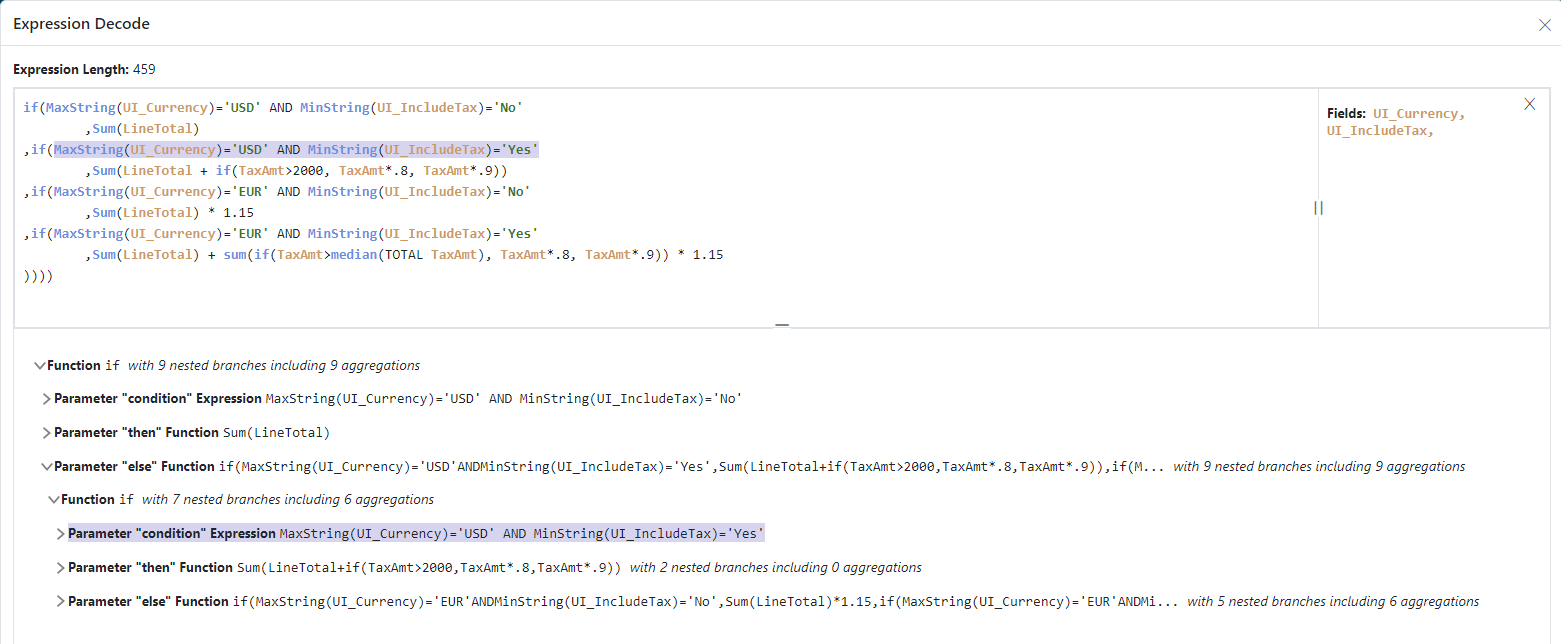Select the Sum(LineTotal) "then" row text
The image size is (1561, 644).
191,433
